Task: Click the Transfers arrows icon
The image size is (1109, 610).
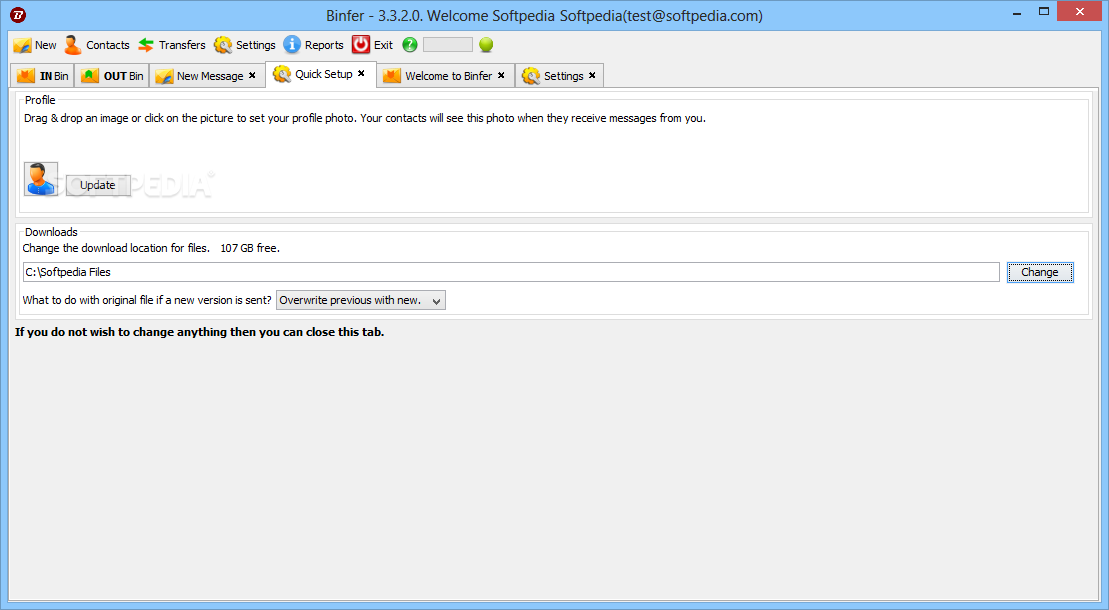Action: click(x=146, y=45)
